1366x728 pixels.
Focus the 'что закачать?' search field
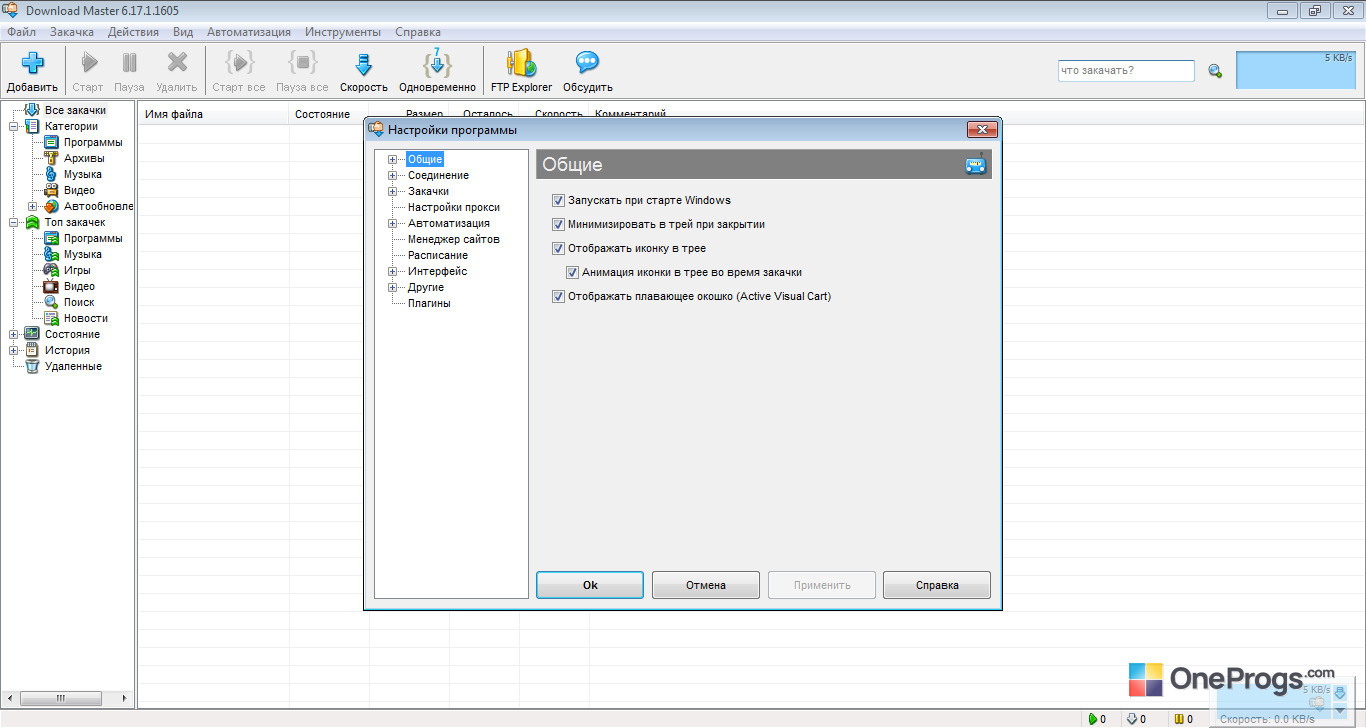[1126, 71]
